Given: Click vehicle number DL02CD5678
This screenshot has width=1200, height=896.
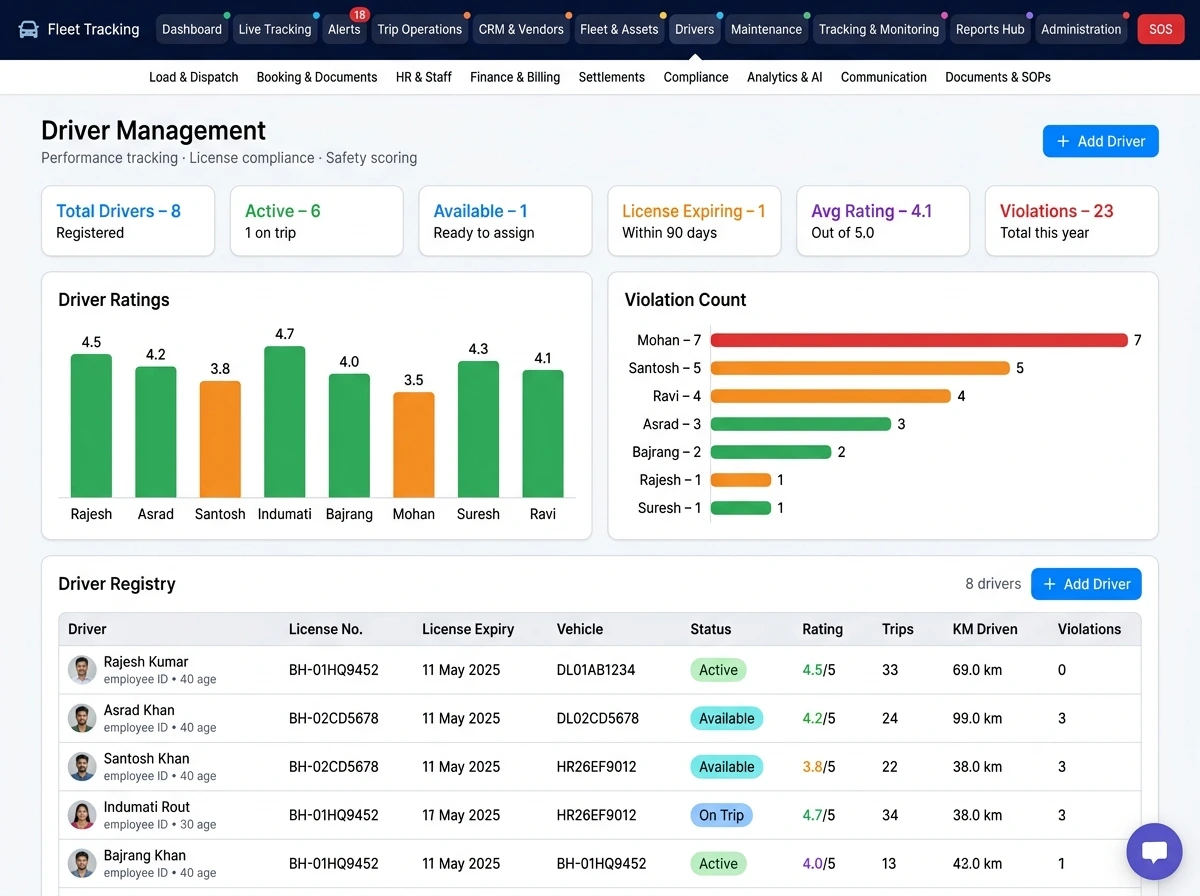Looking at the screenshot, I should tap(598, 718).
